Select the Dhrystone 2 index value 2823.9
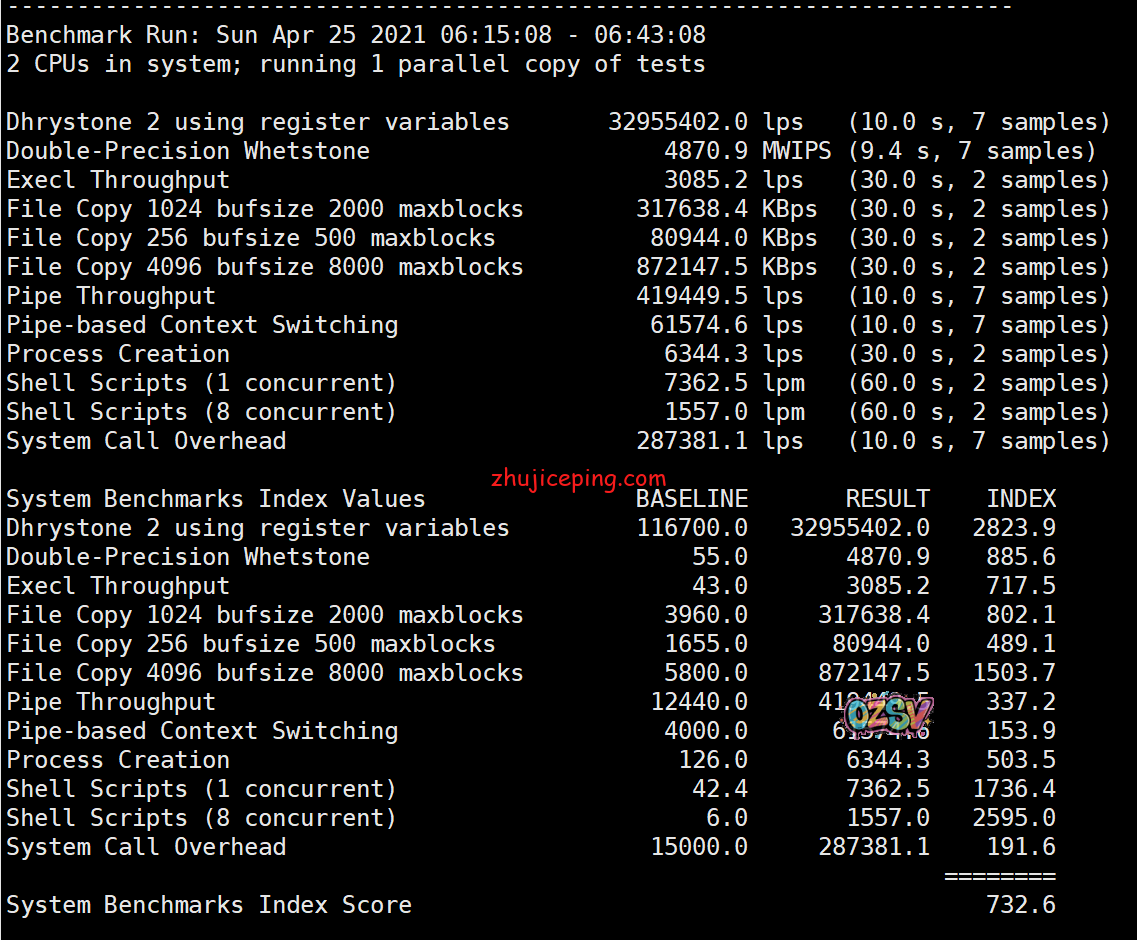The width and height of the screenshot is (1137, 940). pos(1014,528)
